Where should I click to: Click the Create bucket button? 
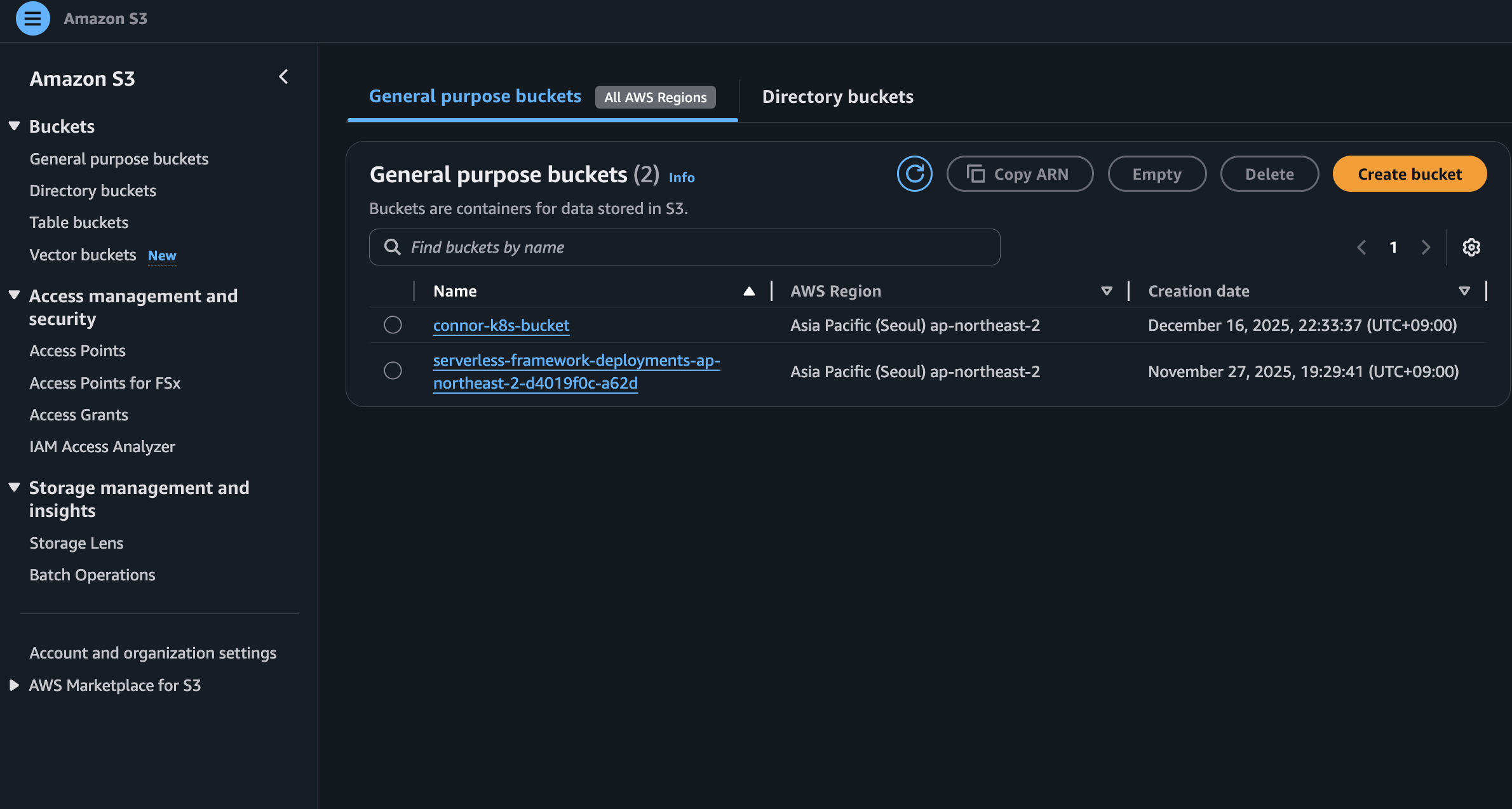coord(1409,173)
